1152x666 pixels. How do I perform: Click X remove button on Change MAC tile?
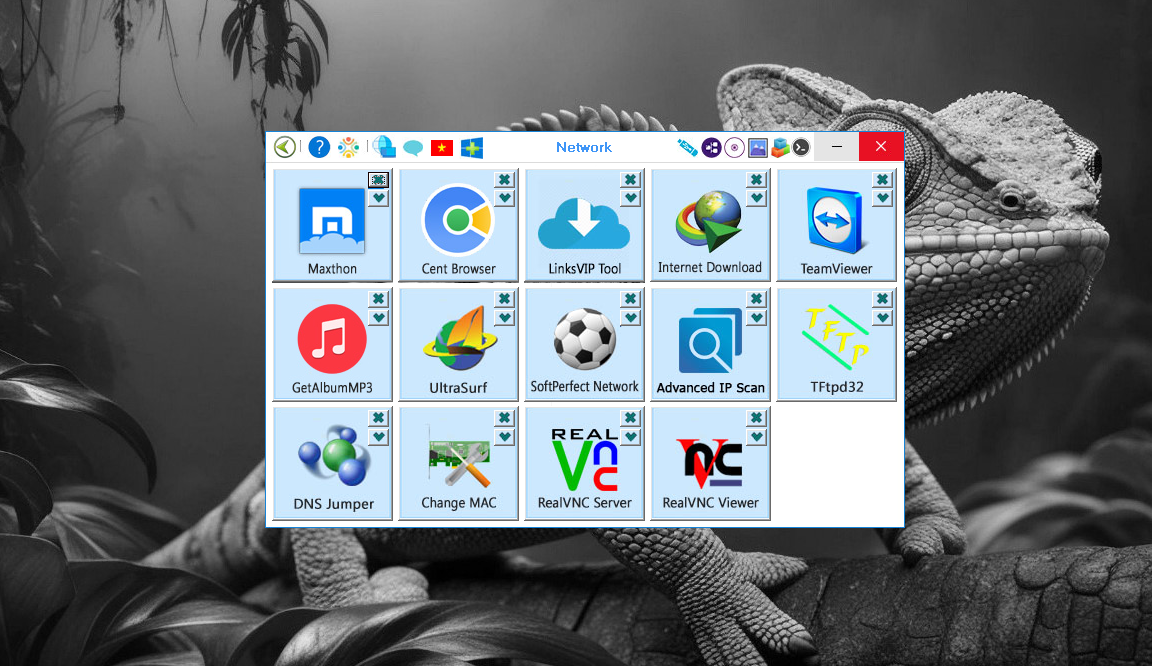505,418
